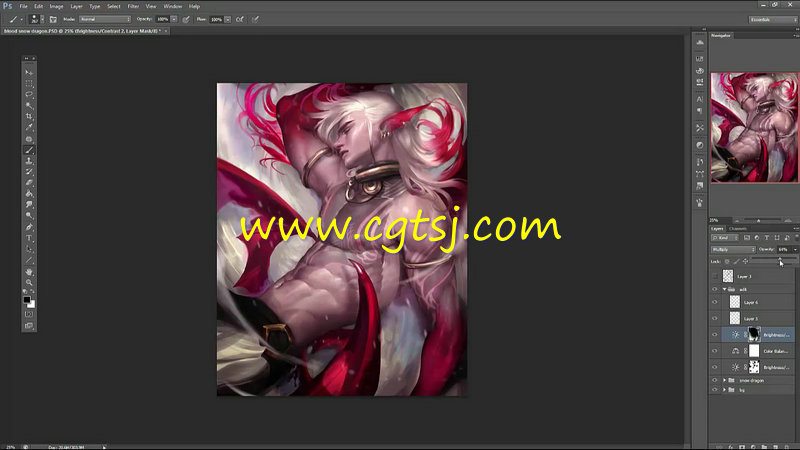This screenshot has height=450, width=800.
Task: Open the File menu
Action: click(x=23, y=7)
